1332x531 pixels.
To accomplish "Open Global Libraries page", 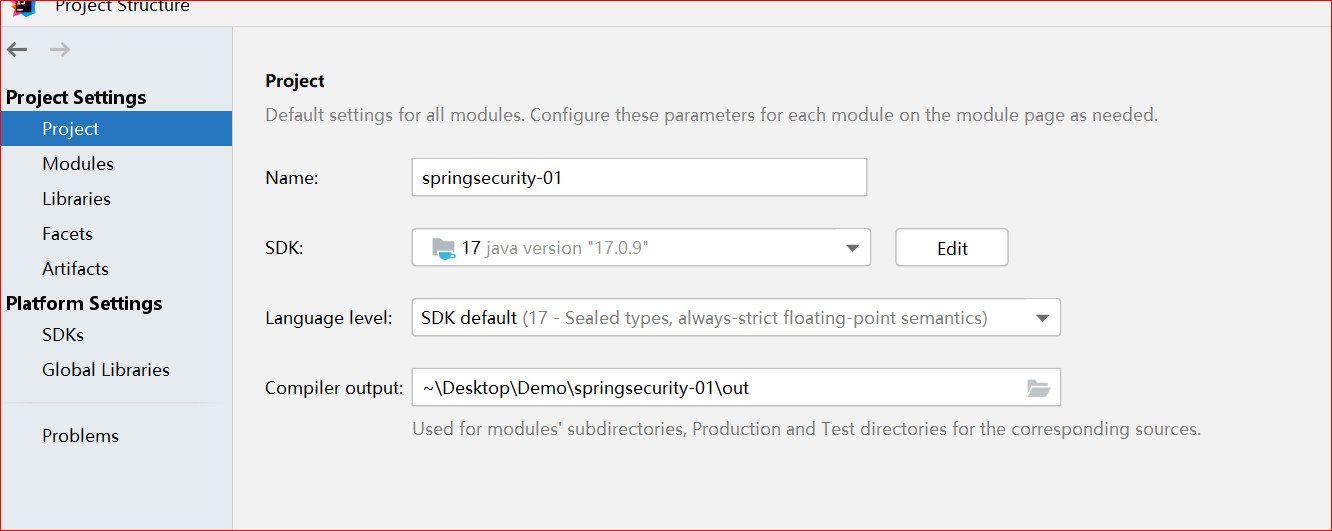I will coord(106,370).
